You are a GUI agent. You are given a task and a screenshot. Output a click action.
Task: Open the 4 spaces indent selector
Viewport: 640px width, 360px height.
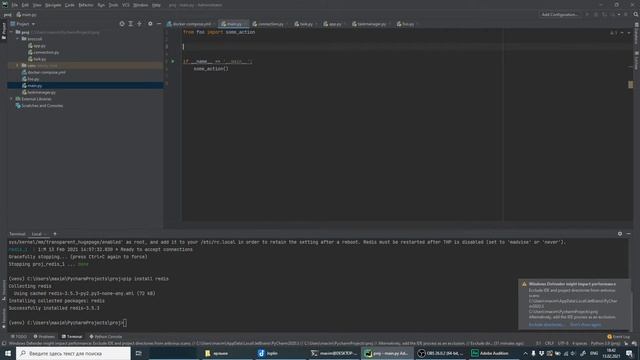tap(579, 343)
